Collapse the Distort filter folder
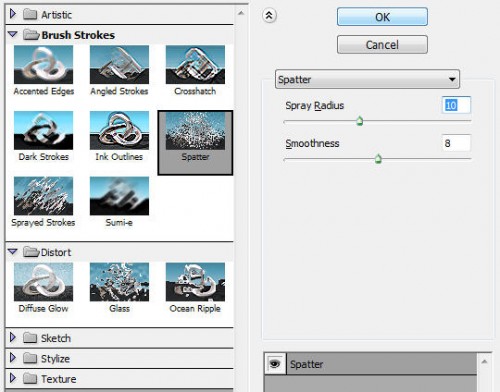Viewport: 500px width, 392px height. click(x=13, y=251)
